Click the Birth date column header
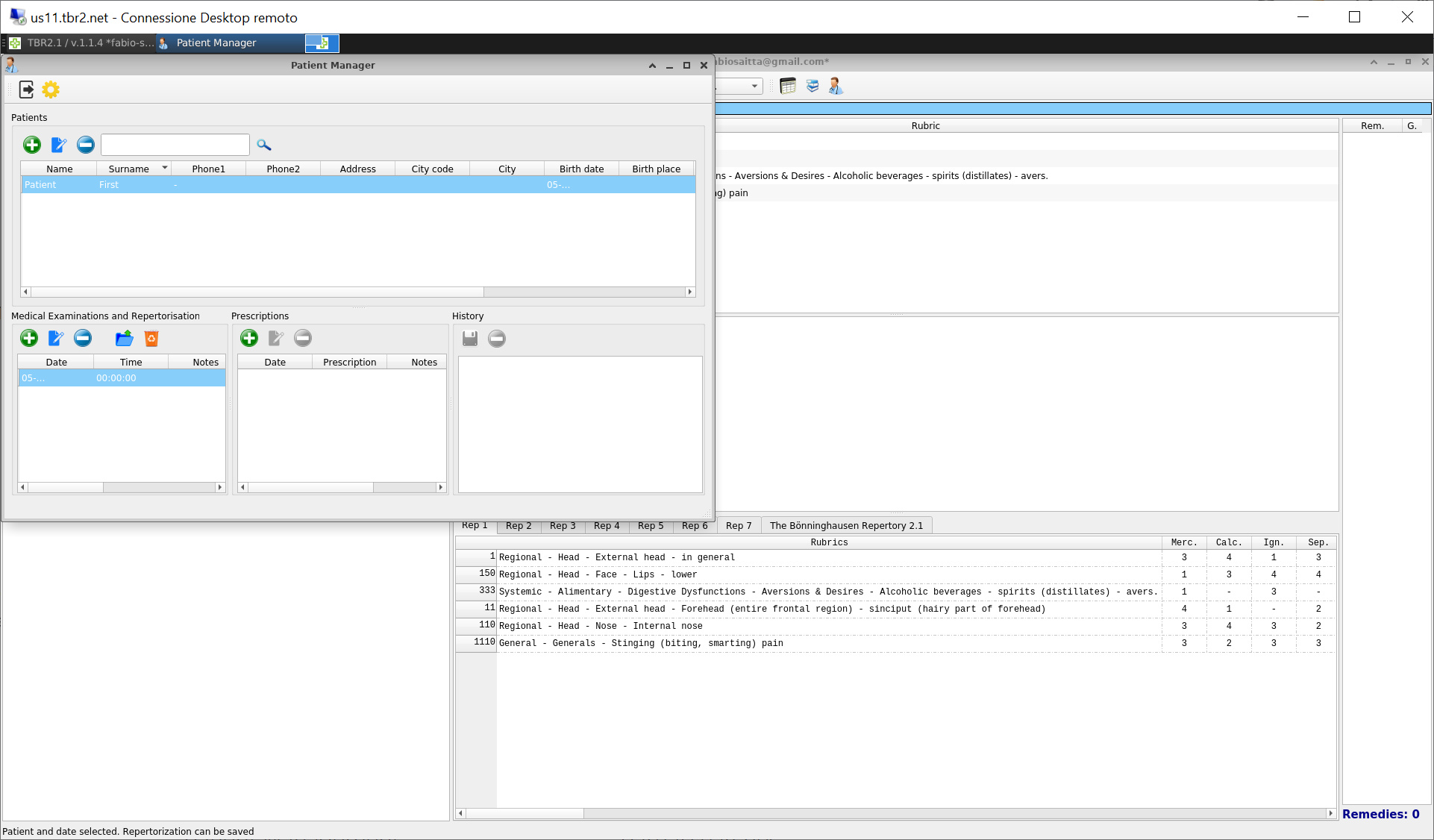The height and width of the screenshot is (840, 1434). click(x=581, y=169)
